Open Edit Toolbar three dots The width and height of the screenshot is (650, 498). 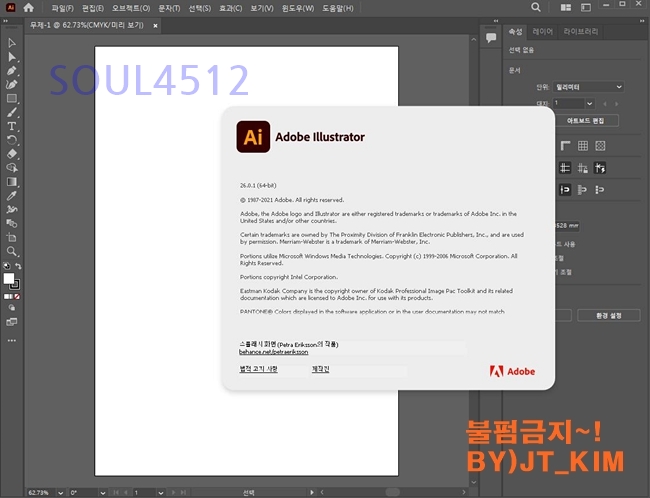point(12,340)
